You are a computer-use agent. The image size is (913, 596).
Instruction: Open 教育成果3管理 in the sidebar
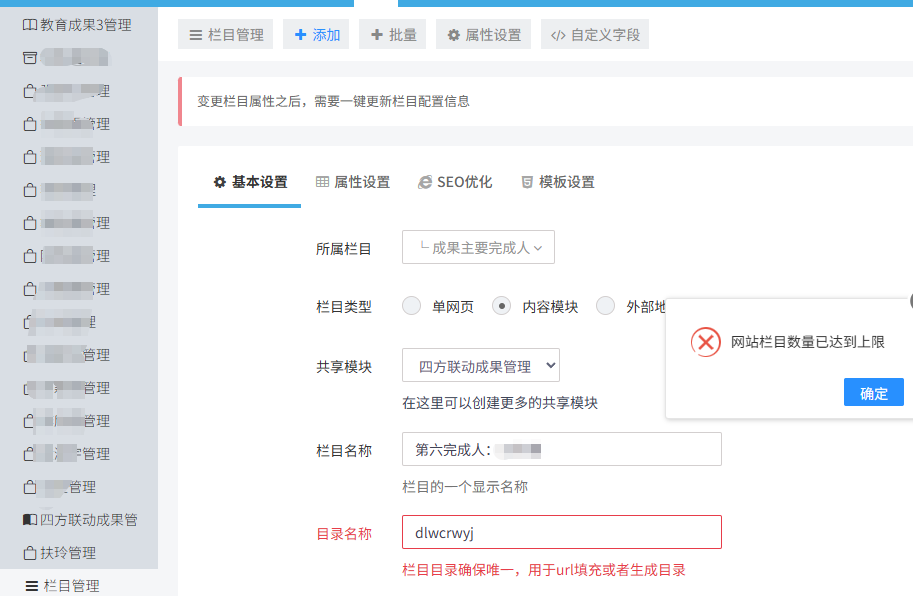[79, 24]
